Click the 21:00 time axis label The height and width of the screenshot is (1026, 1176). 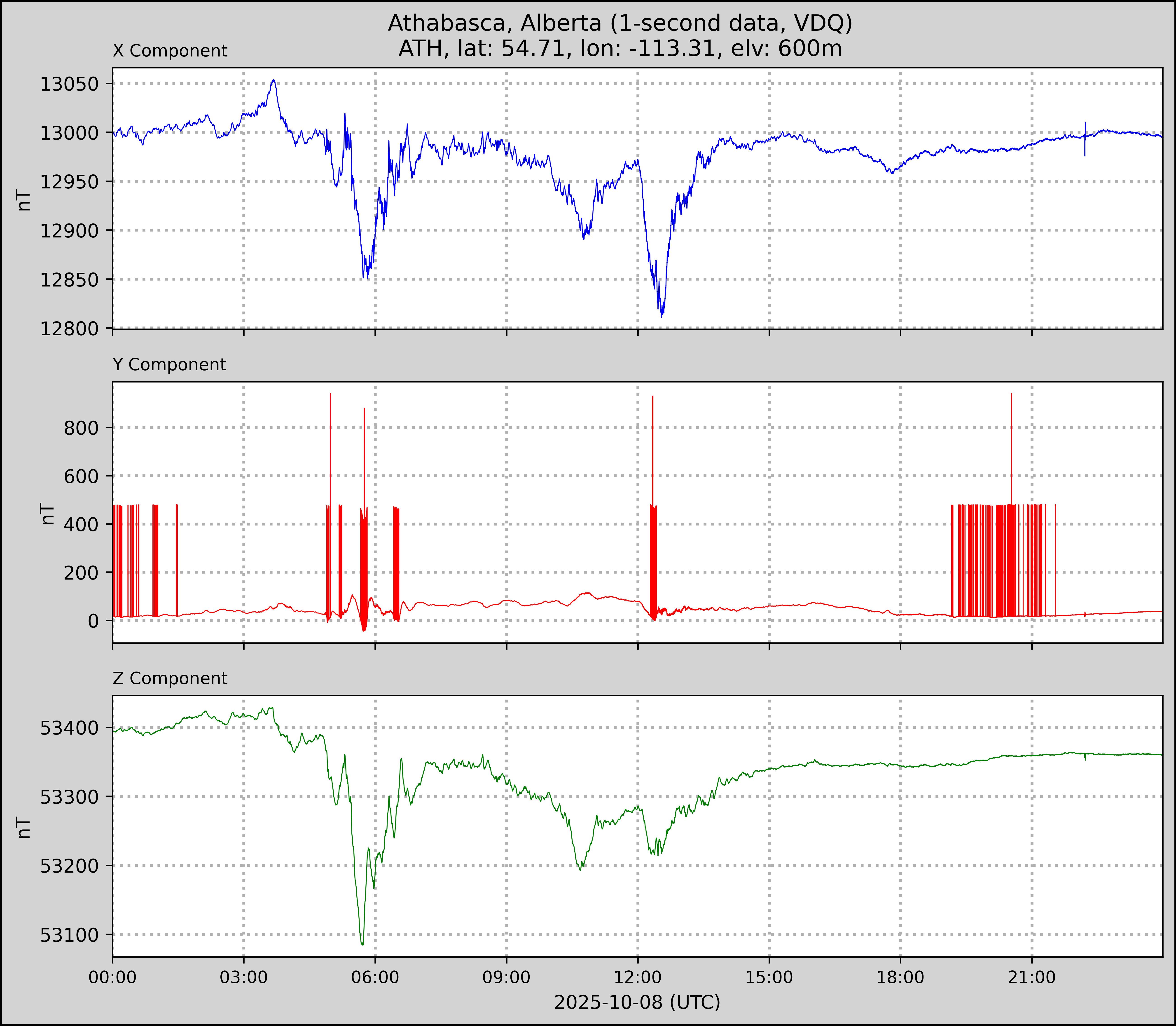[x=1032, y=977]
